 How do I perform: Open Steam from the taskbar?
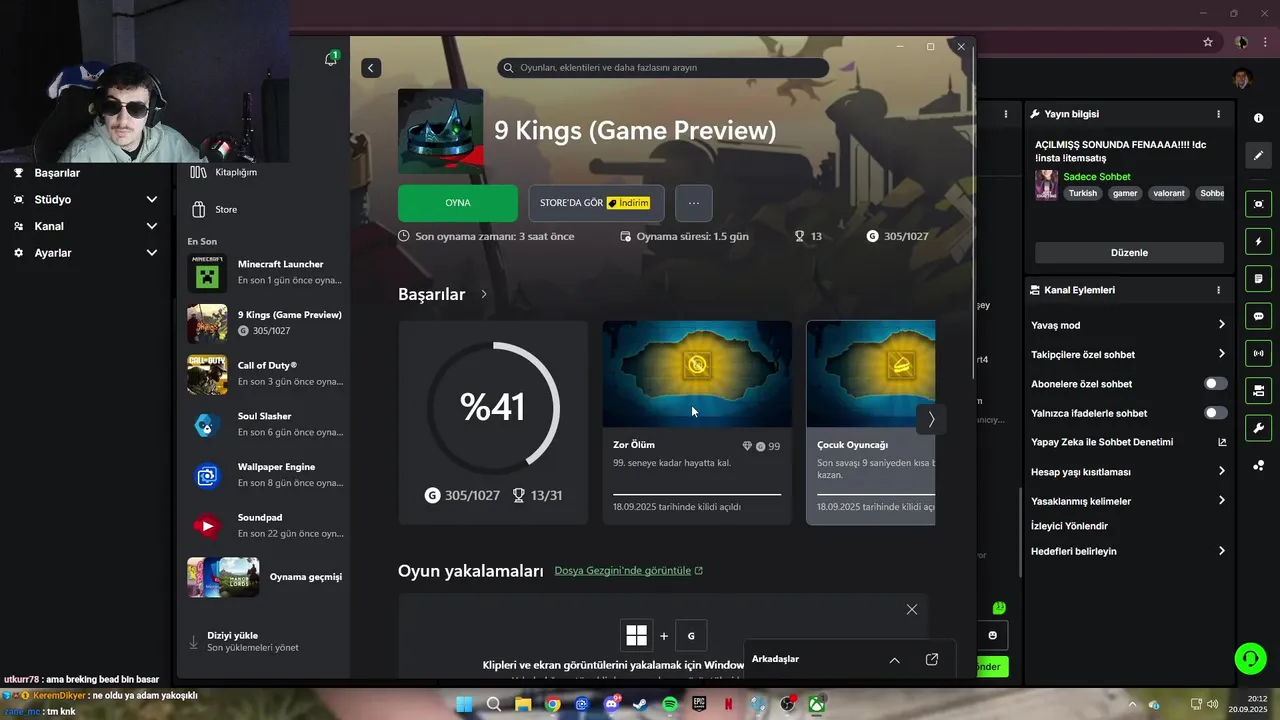coord(640,704)
